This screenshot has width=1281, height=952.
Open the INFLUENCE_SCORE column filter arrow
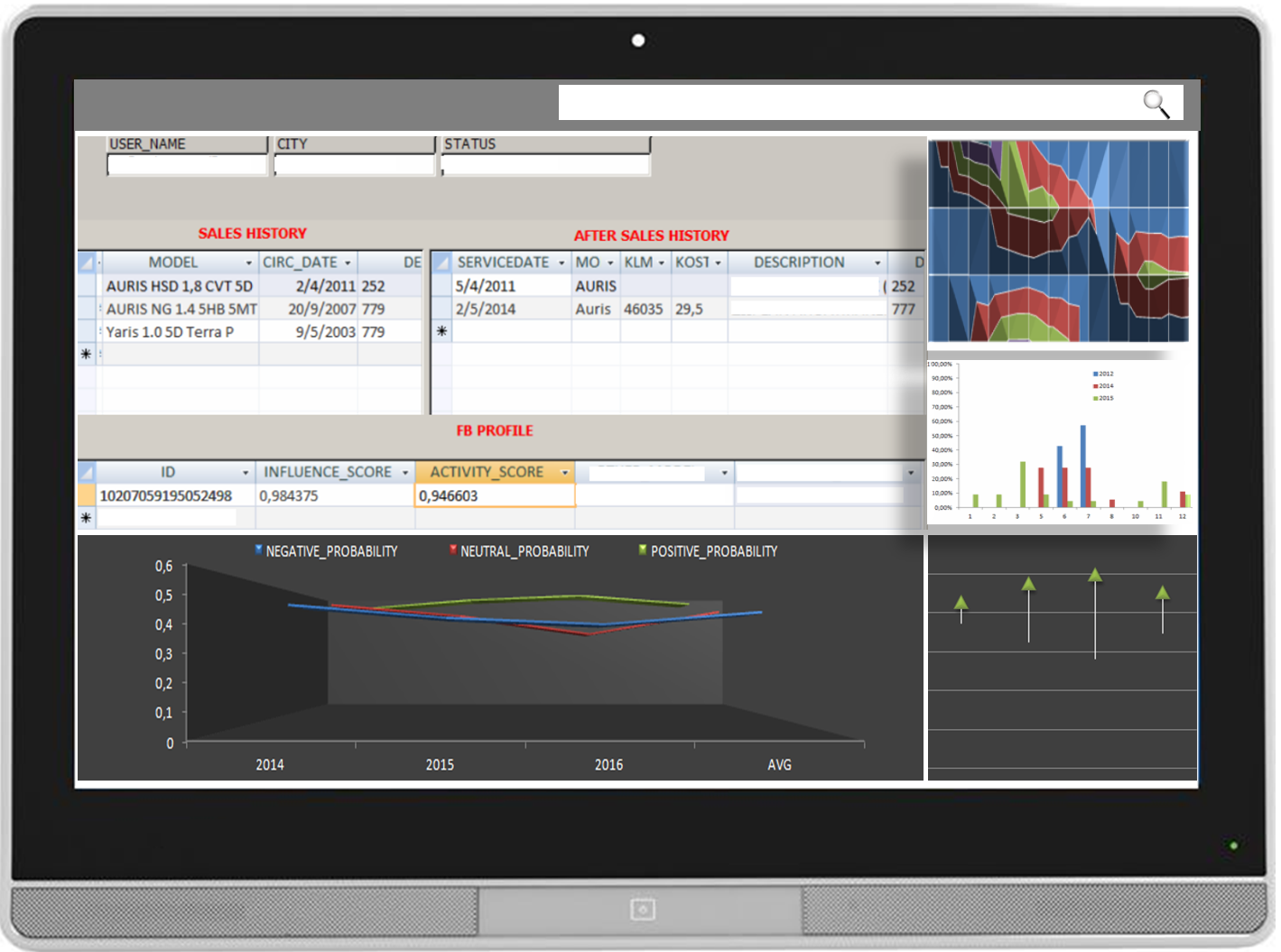pos(405,473)
